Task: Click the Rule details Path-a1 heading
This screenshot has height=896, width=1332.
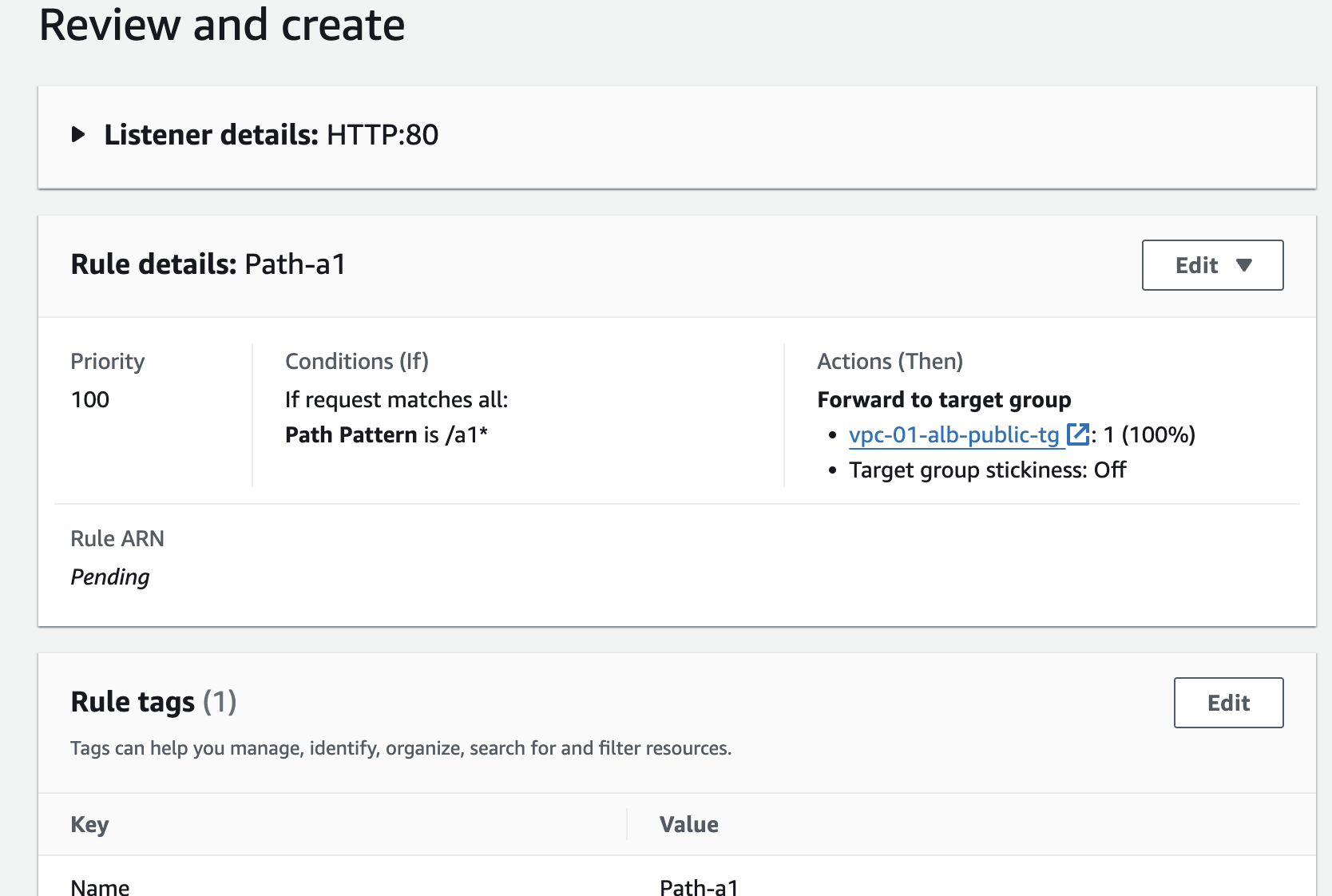Action: point(208,264)
